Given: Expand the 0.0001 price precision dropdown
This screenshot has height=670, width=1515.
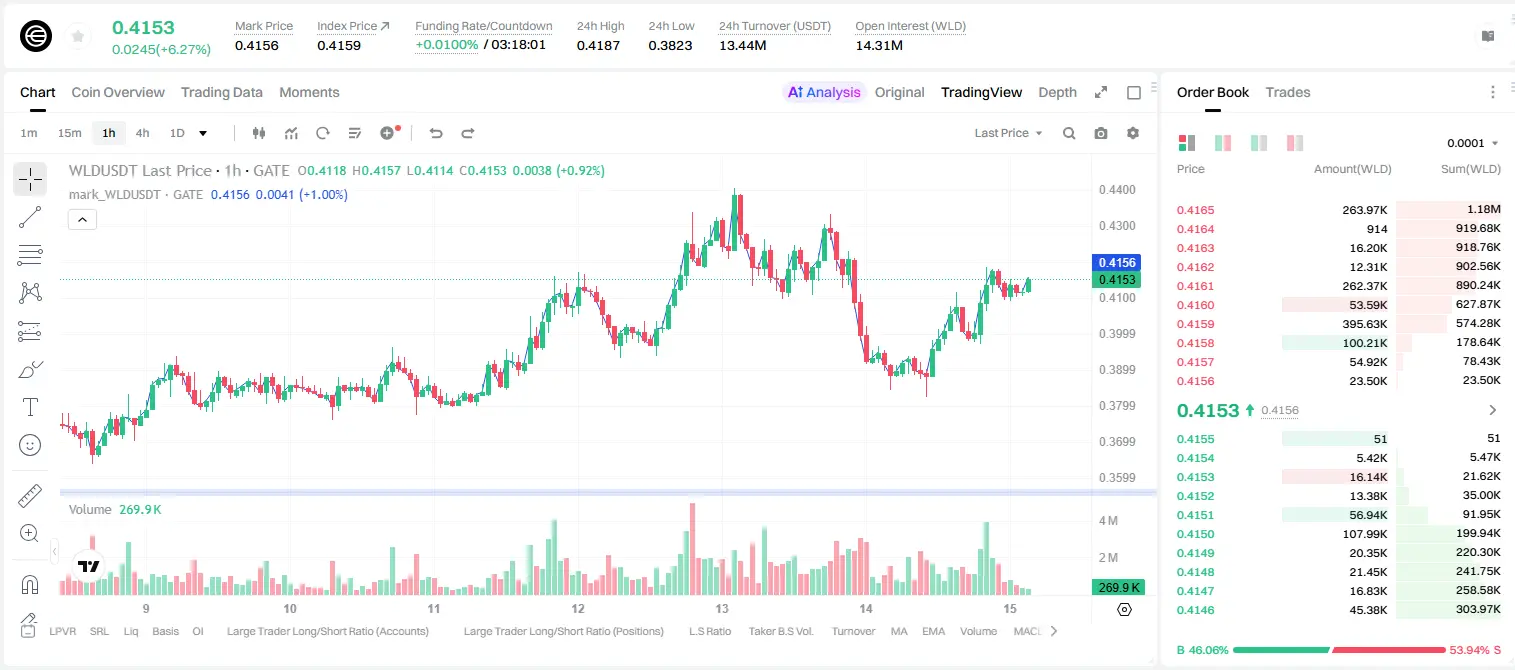Looking at the screenshot, I should click(1473, 143).
